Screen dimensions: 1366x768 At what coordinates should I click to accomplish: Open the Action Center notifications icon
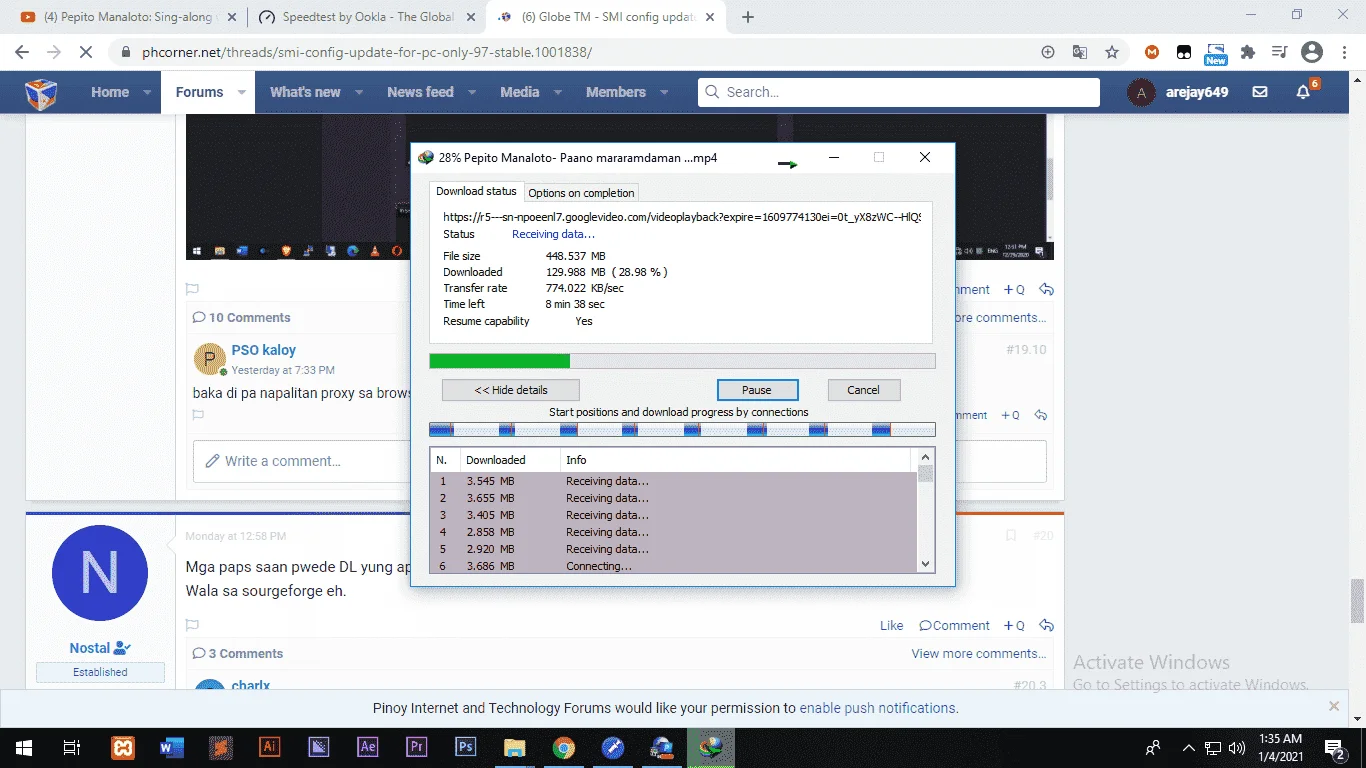click(1334, 747)
